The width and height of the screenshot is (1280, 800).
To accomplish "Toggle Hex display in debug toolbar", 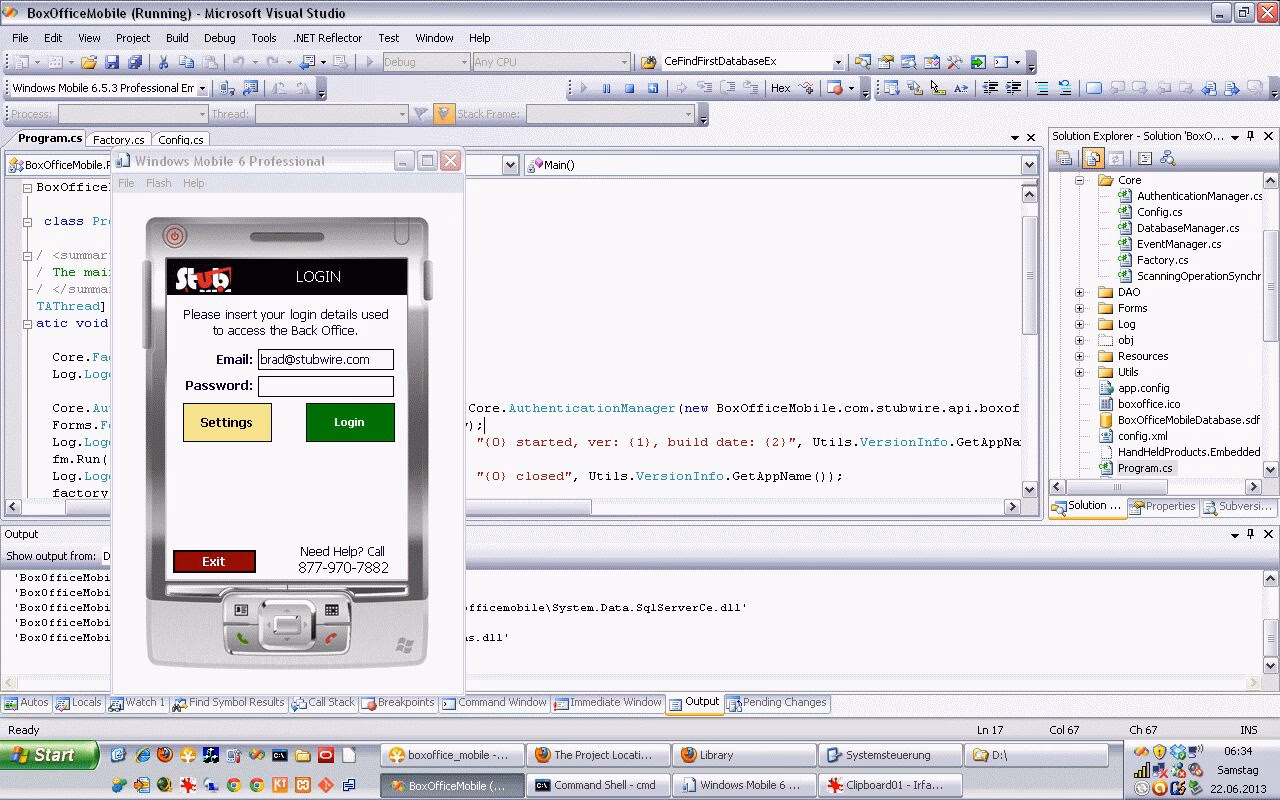I will click(781, 88).
